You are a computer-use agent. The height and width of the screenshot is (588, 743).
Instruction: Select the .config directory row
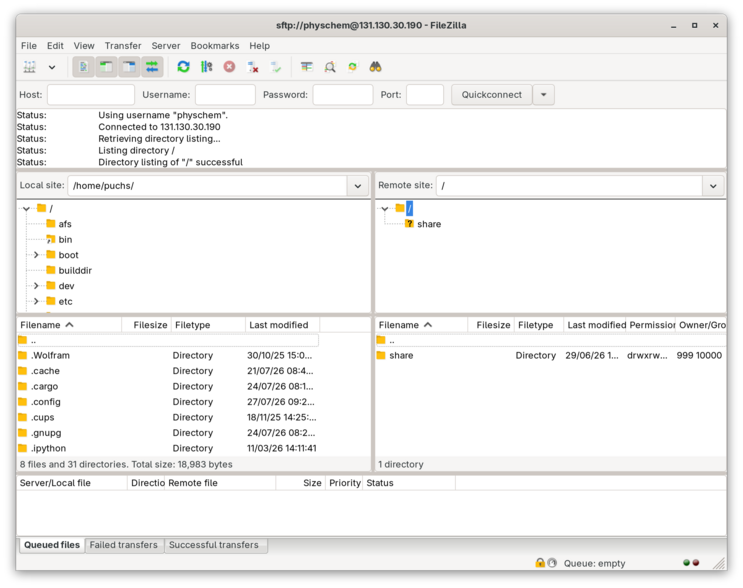168,402
